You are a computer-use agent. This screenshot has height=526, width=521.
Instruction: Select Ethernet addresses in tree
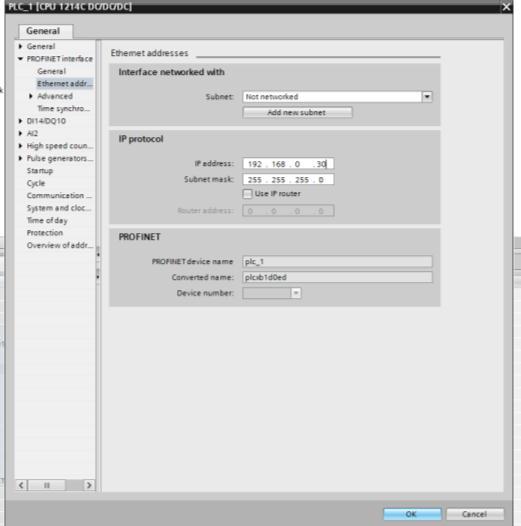[65, 84]
